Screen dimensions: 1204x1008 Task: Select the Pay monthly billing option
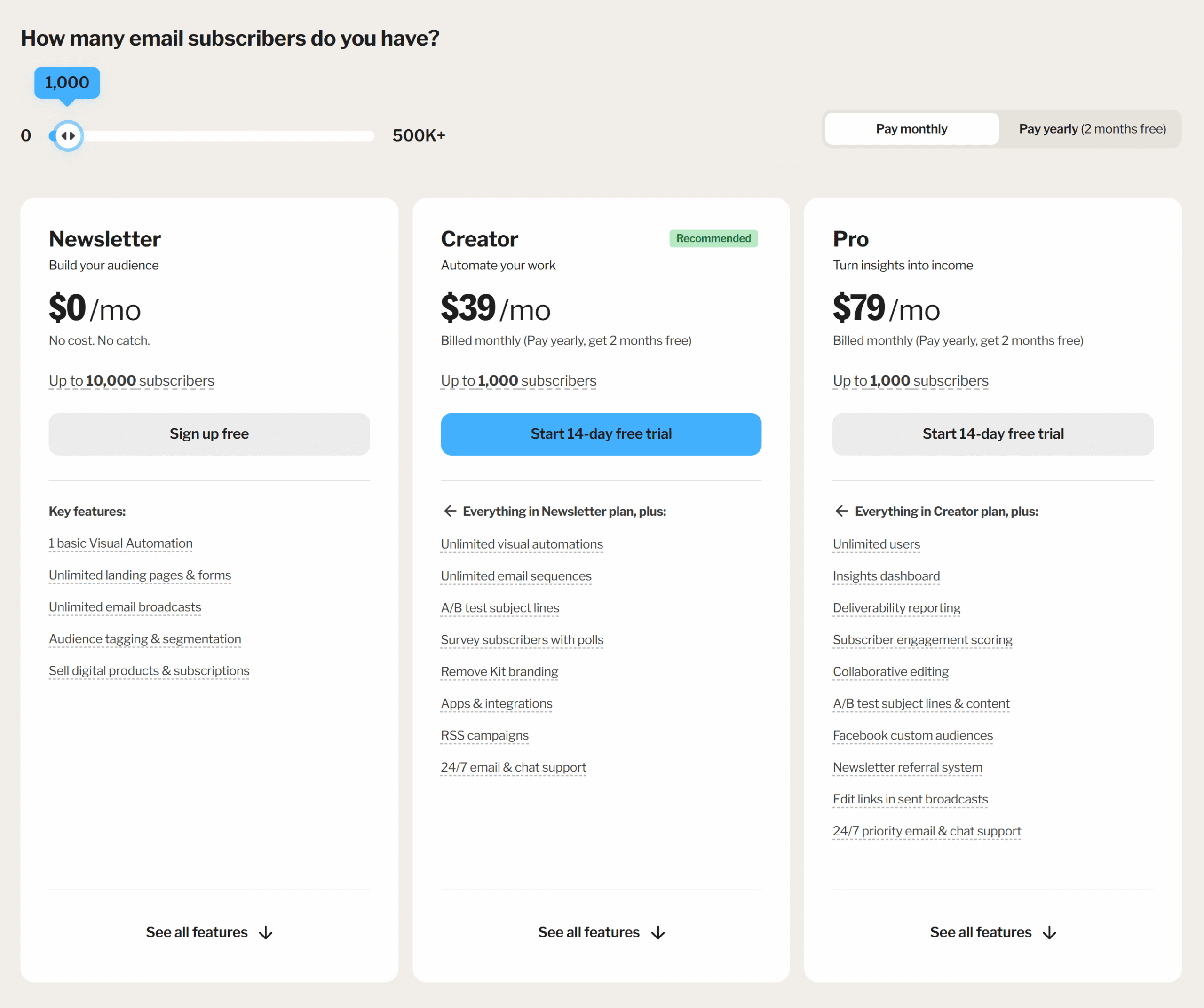tap(911, 128)
